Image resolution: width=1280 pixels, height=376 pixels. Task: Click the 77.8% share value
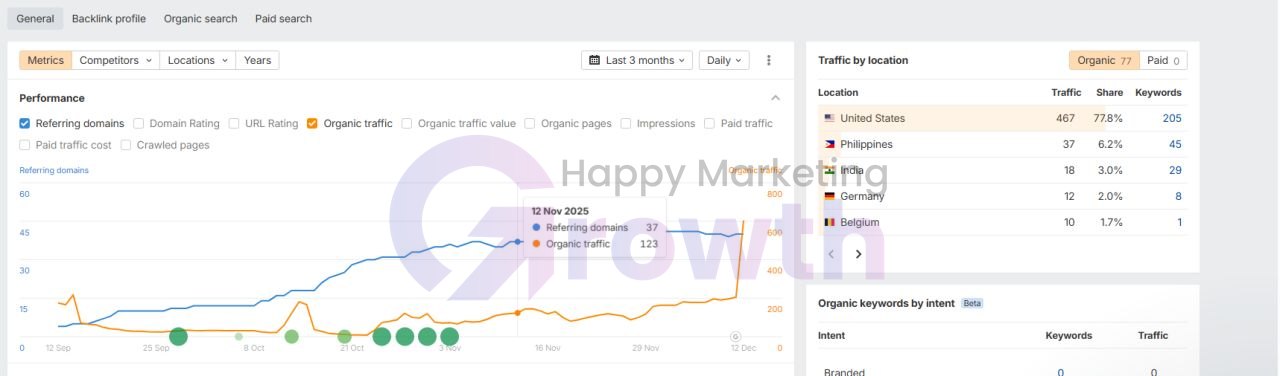point(1108,118)
